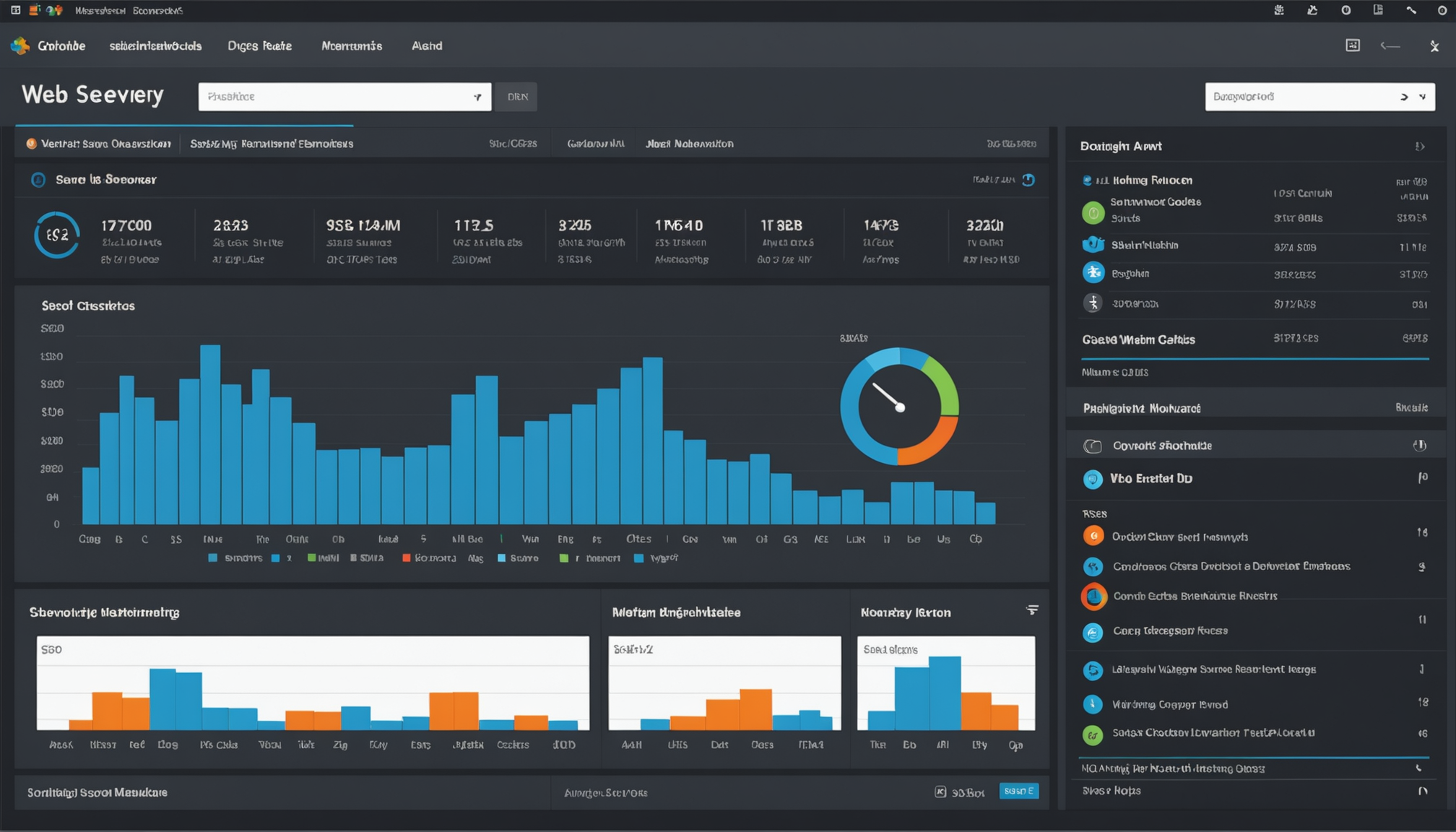
Task: Click the donut gauge chart dial
Action: click(899, 407)
